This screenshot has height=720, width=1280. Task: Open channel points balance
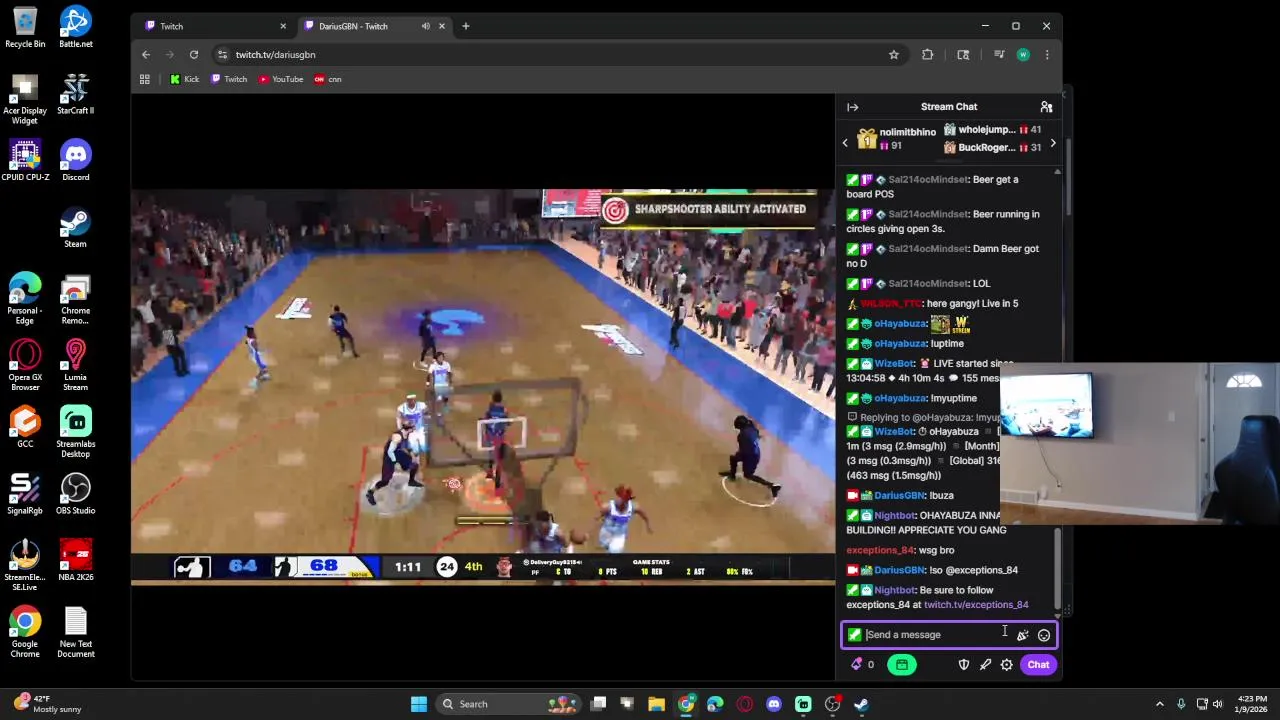[862, 664]
